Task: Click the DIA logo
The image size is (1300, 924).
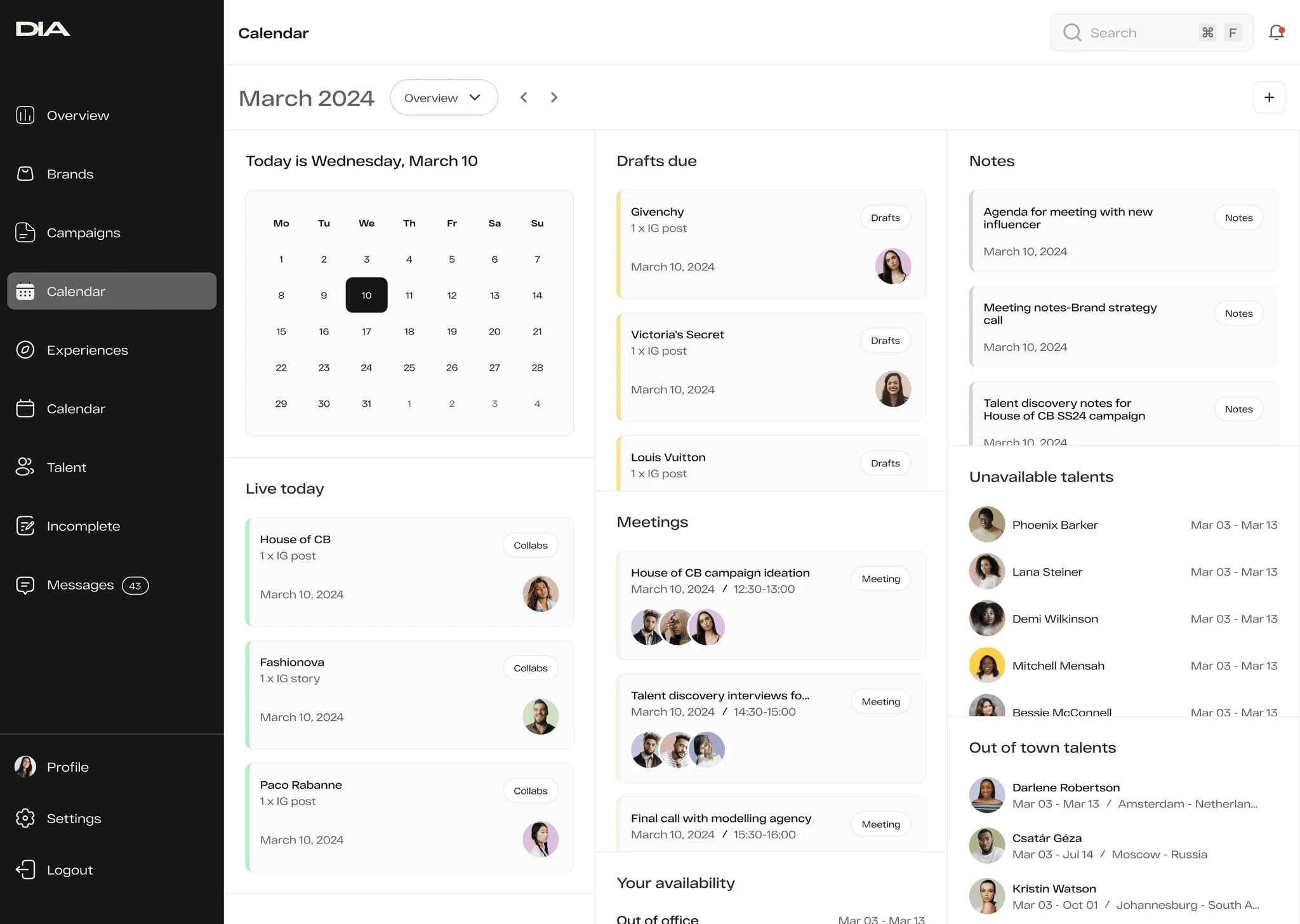Action: pyautogui.click(x=43, y=29)
